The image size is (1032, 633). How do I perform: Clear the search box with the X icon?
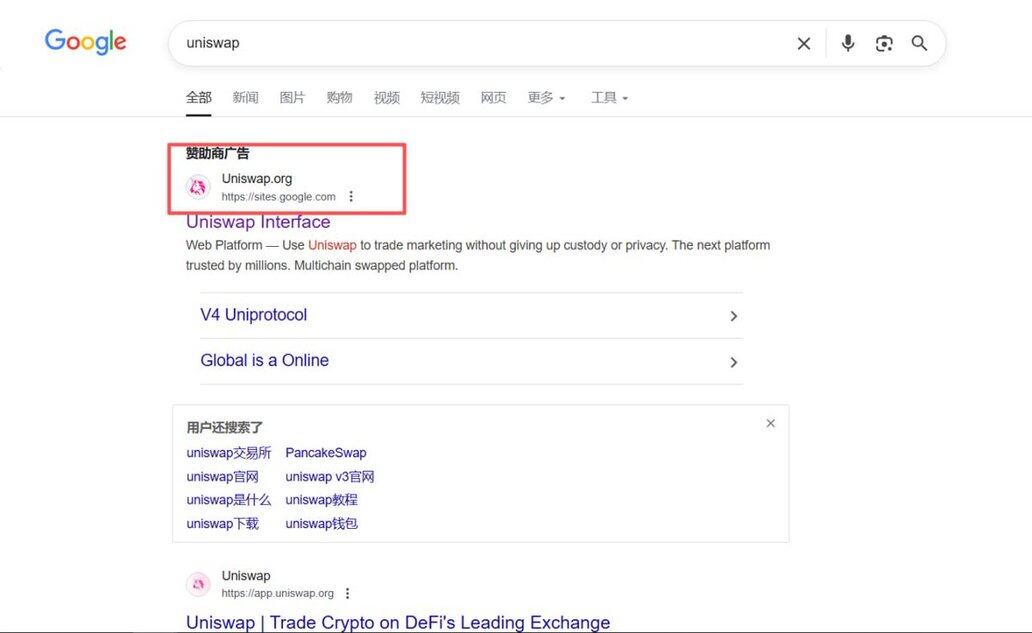click(x=804, y=43)
